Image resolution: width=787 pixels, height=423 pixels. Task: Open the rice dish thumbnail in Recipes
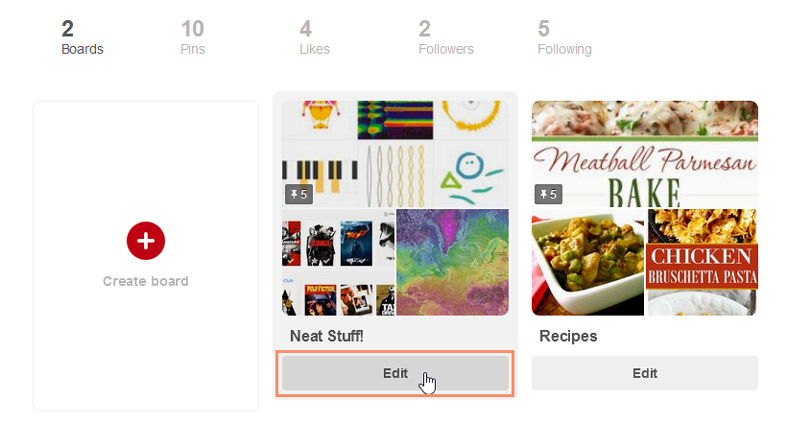pyautogui.click(x=587, y=262)
